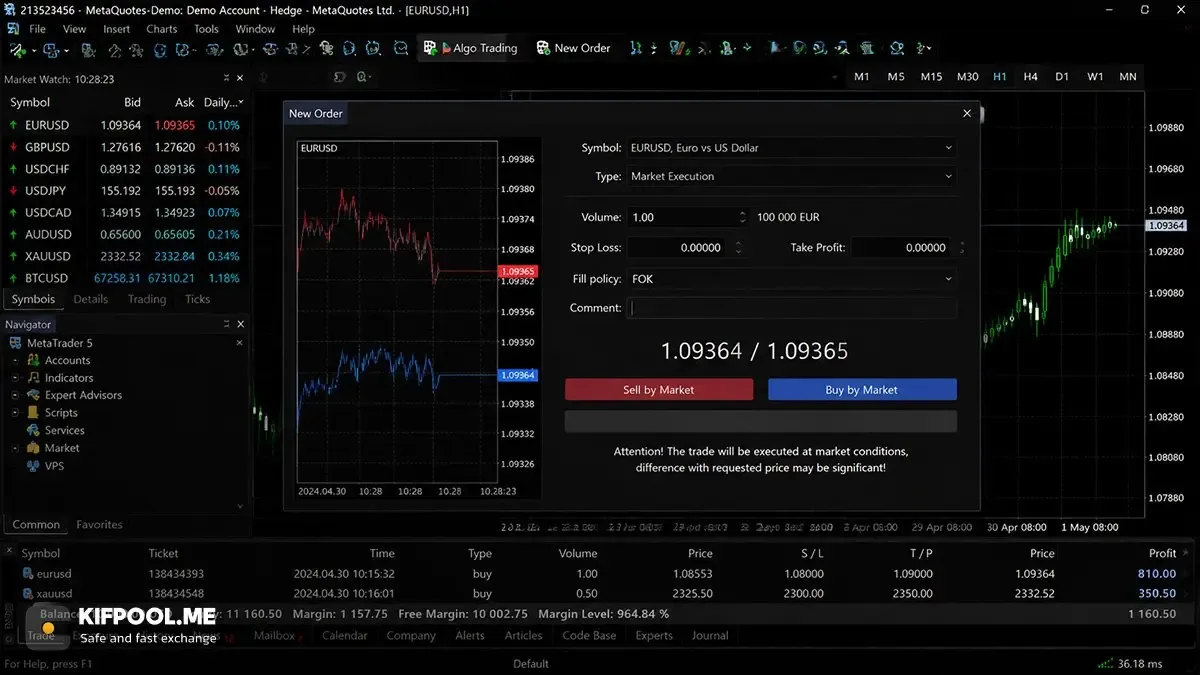1200x675 pixels.
Task: Open the Charts menu
Action: pos(161,29)
